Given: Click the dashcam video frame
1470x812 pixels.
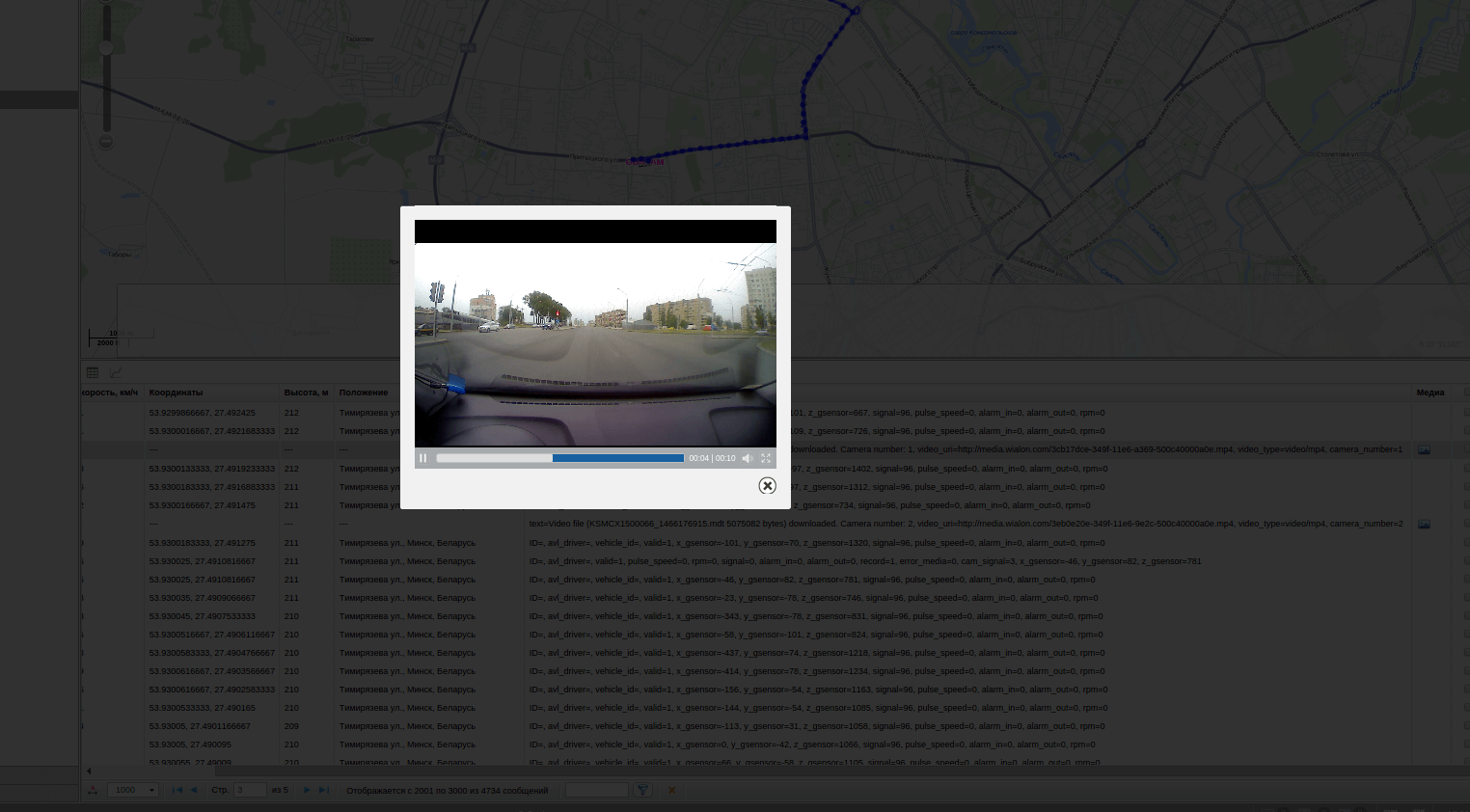Looking at the screenshot, I should coord(595,344).
